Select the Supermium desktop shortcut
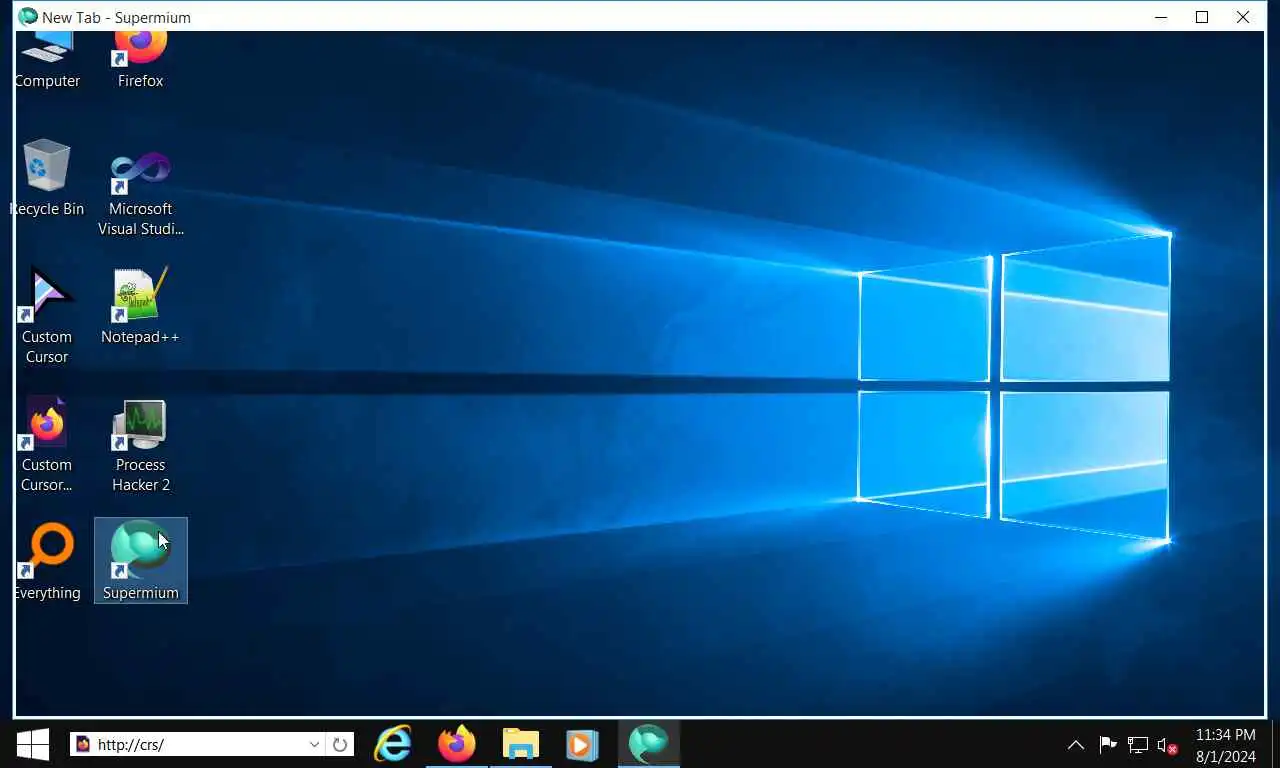 tap(140, 560)
